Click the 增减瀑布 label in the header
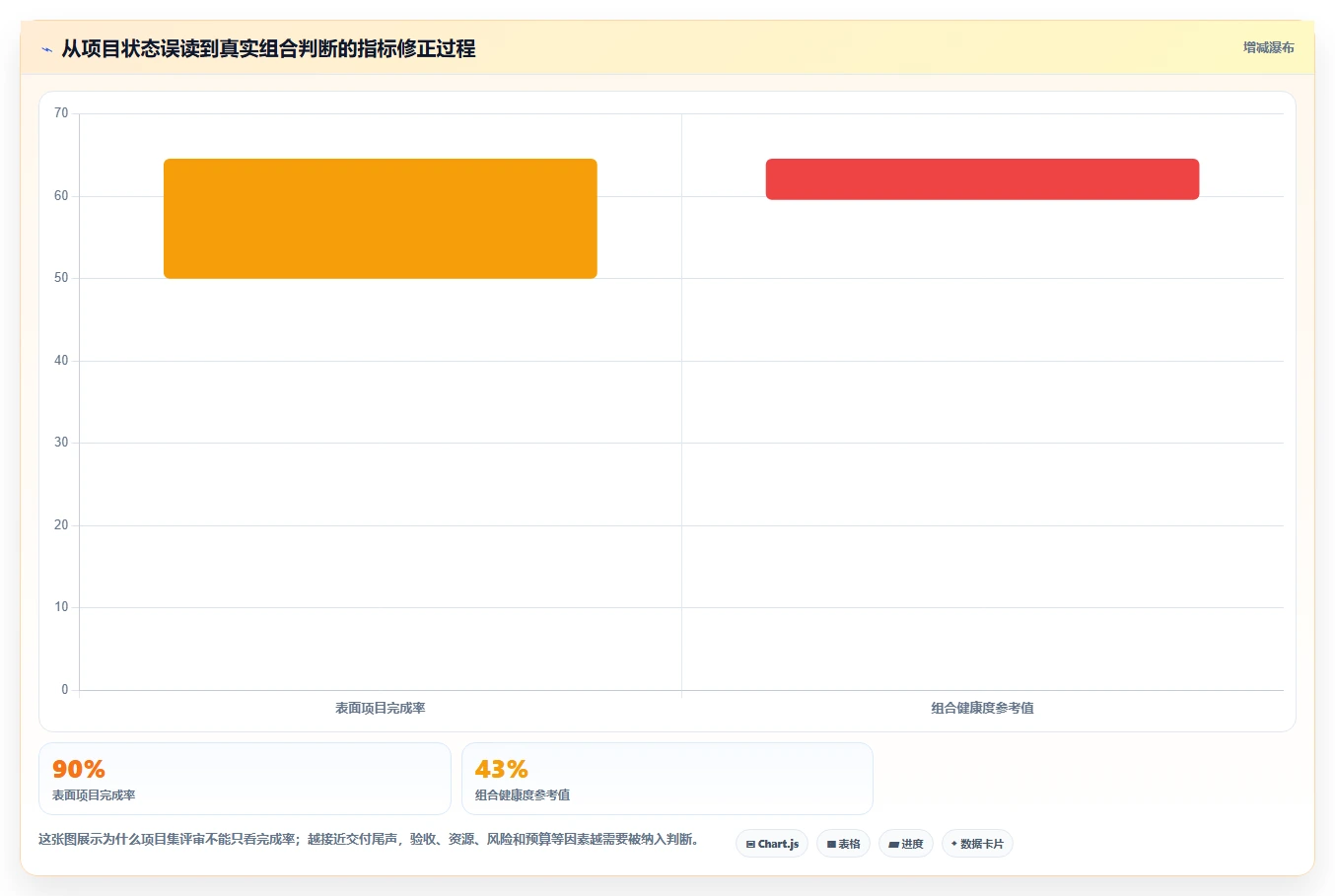This screenshot has width=1335, height=896. [1268, 47]
